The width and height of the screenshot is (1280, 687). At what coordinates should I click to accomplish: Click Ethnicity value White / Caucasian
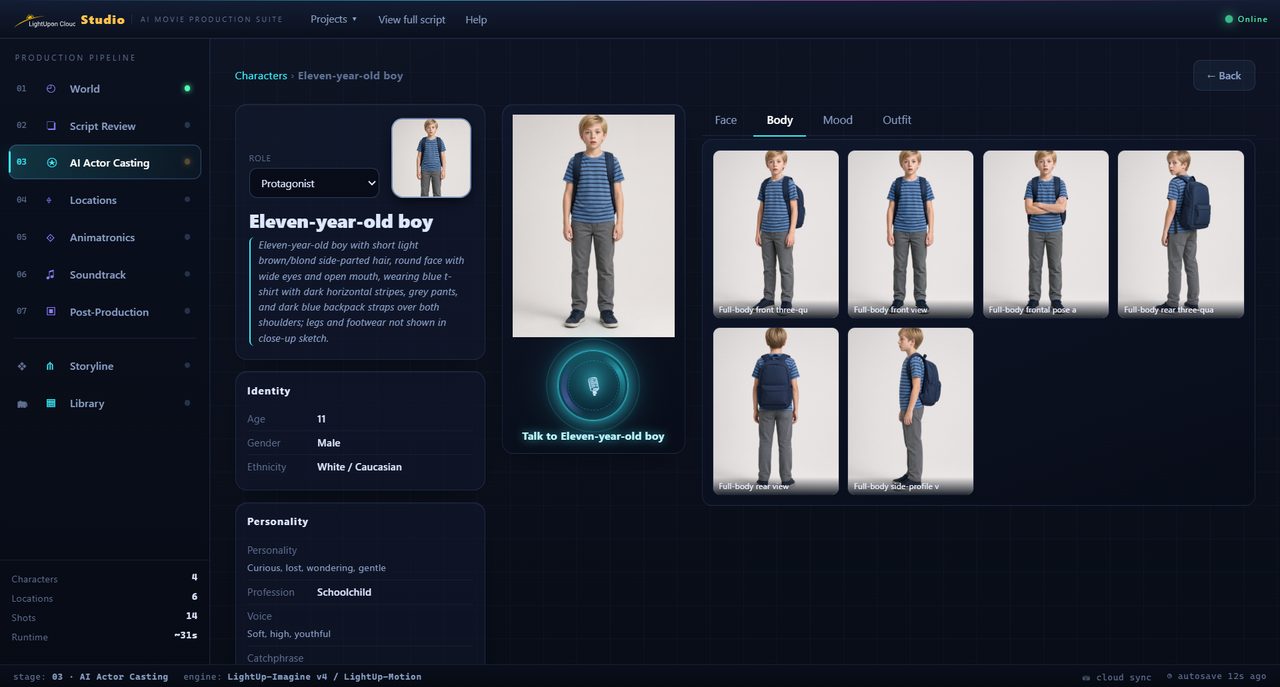coord(359,467)
